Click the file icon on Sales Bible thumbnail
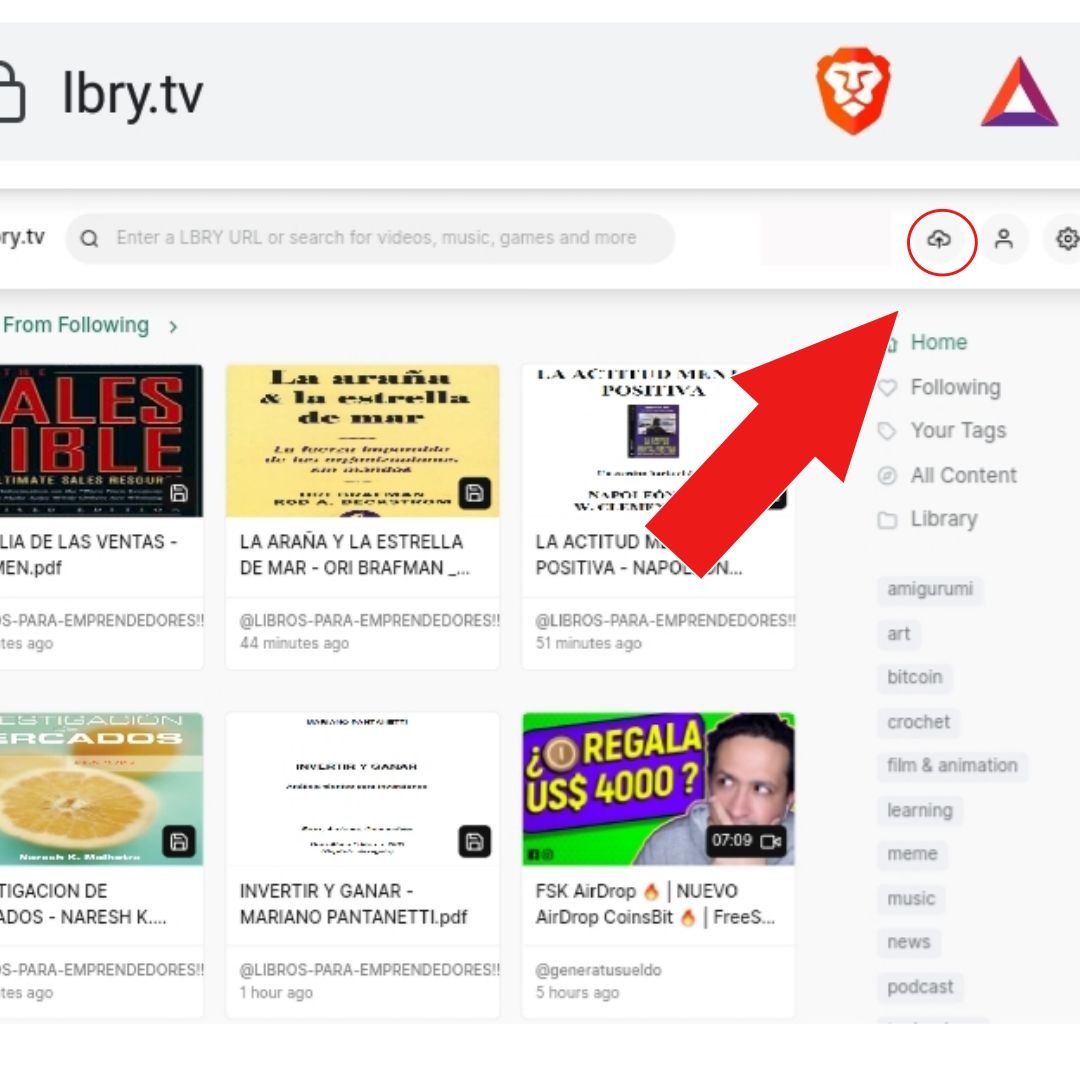The height and width of the screenshot is (1080, 1080). pyautogui.click(x=179, y=493)
